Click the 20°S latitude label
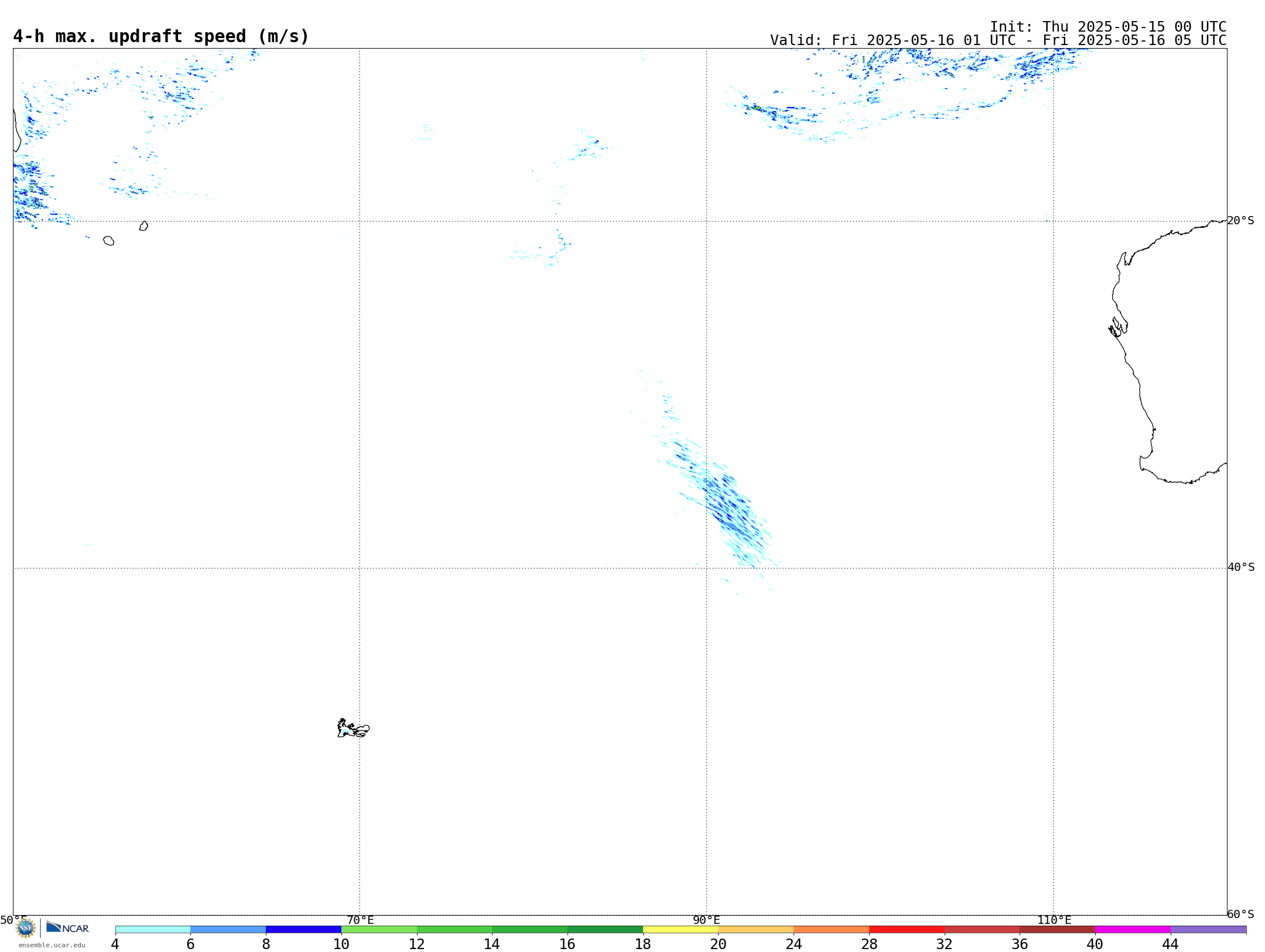 (1240, 221)
